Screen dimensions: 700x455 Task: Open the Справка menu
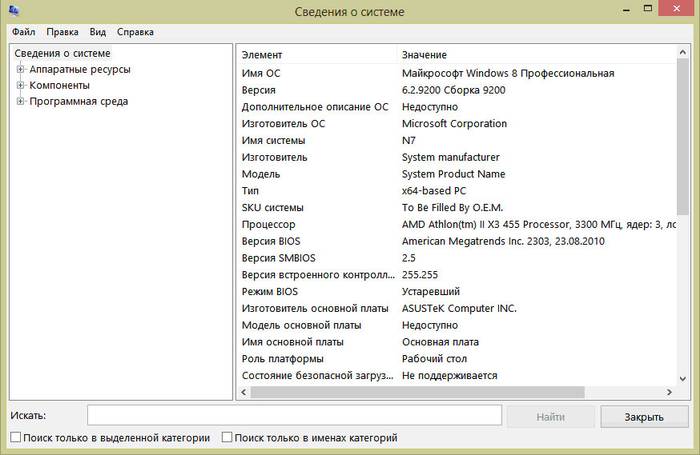[135, 32]
